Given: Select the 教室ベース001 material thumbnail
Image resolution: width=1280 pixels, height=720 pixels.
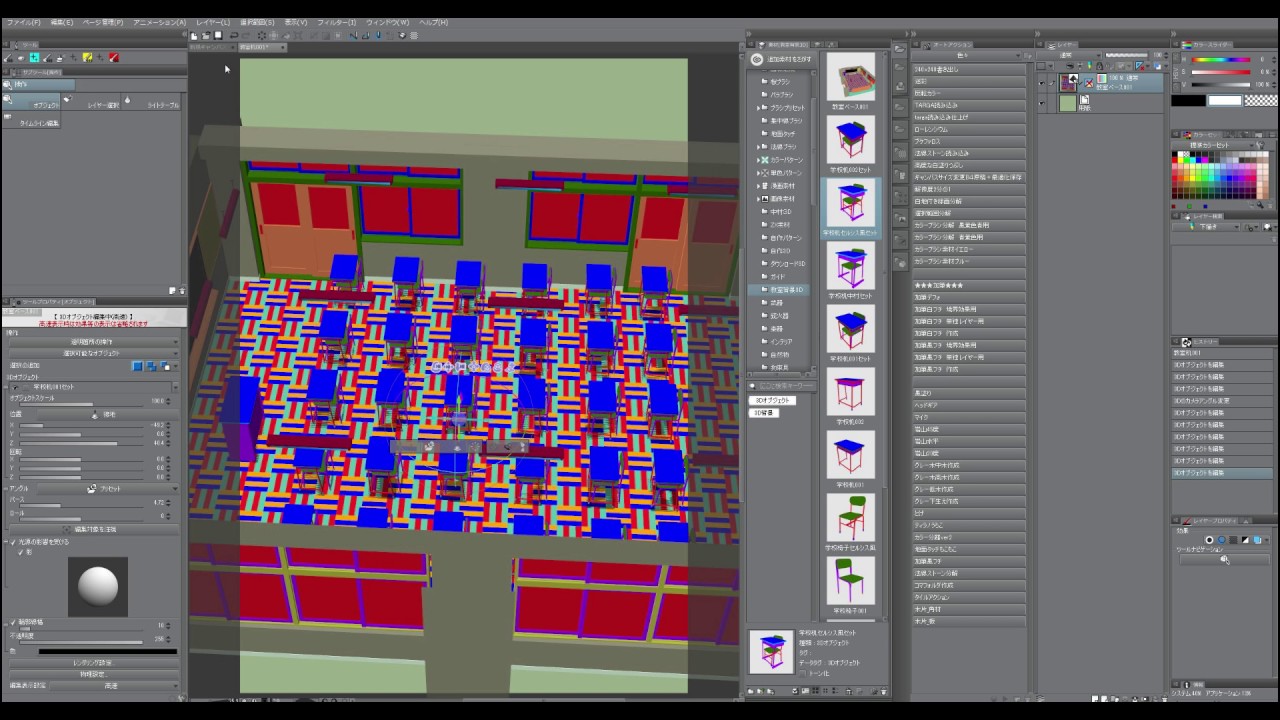Looking at the screenshot, I should (x=851, y=77).
